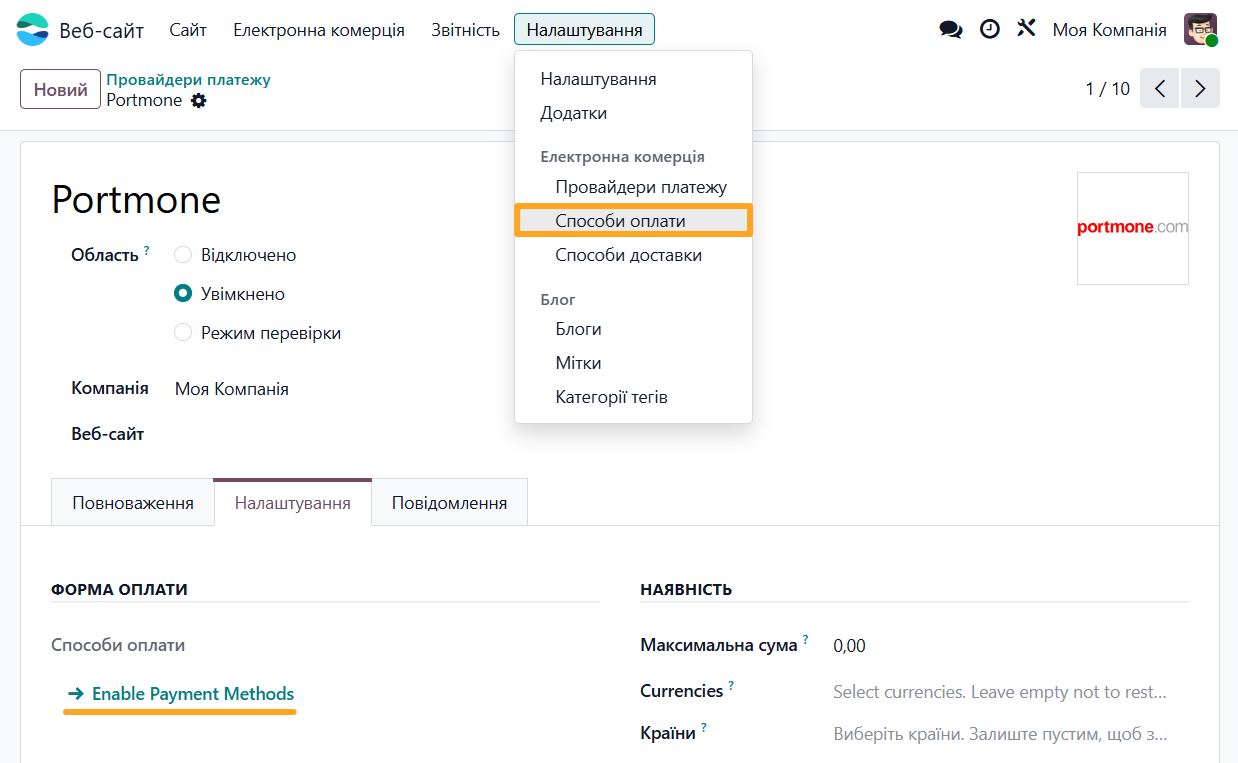The height and width of the screenshot is (763, 1238).
Task: Click the Блог dropdown section header
Action: click(x=558, y=299)
